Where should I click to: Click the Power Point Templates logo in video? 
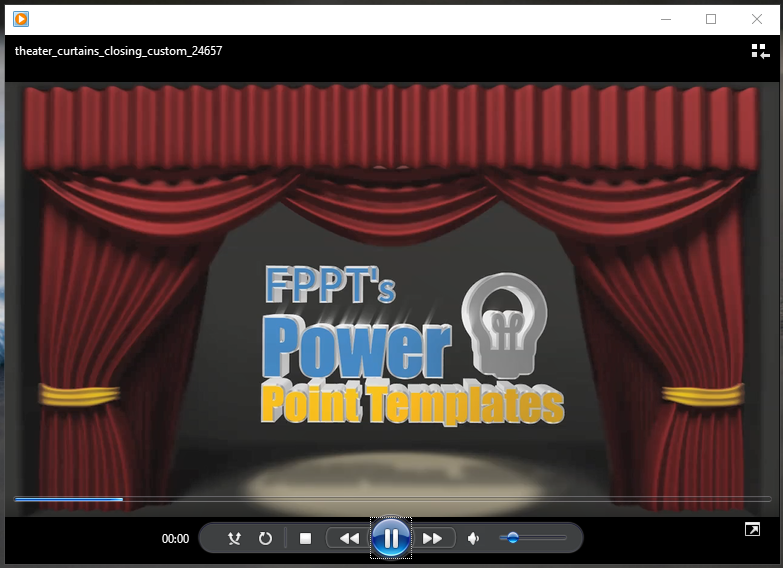point(410,345)
